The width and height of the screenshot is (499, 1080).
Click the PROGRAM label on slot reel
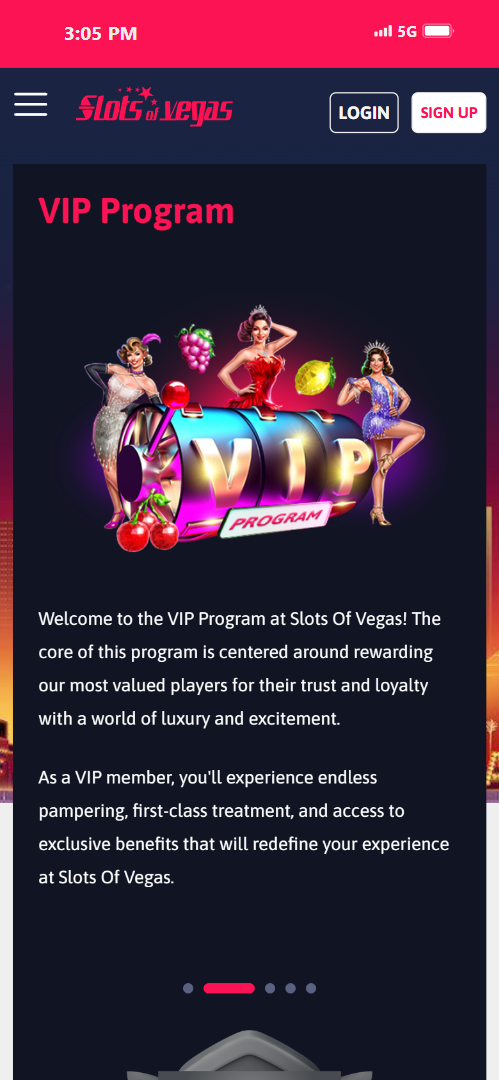(x=276, y=519)
